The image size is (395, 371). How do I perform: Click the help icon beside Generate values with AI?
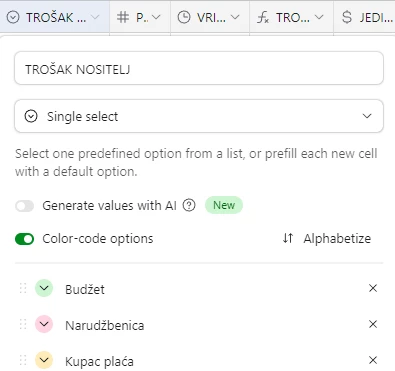tap(189, 205)
